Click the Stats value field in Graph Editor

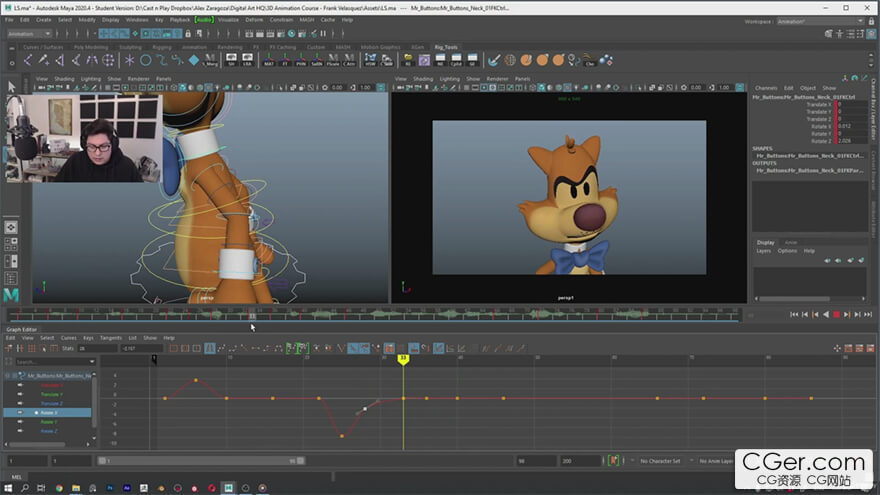coord(97,349)
